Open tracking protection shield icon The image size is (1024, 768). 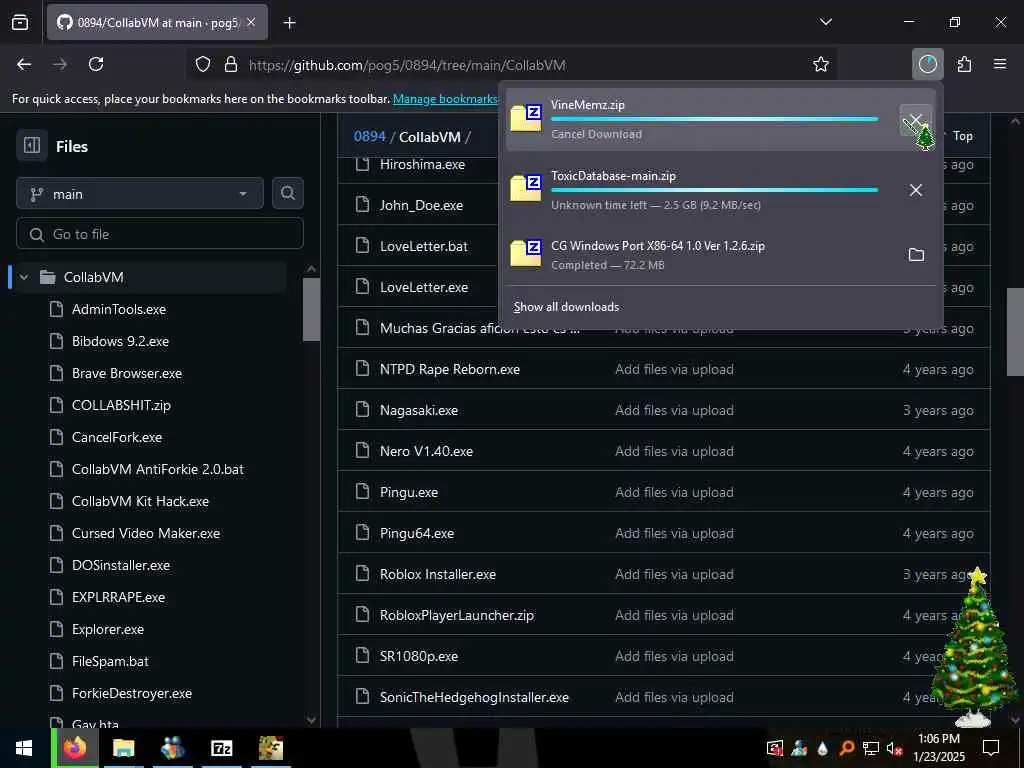click(203, 64)
